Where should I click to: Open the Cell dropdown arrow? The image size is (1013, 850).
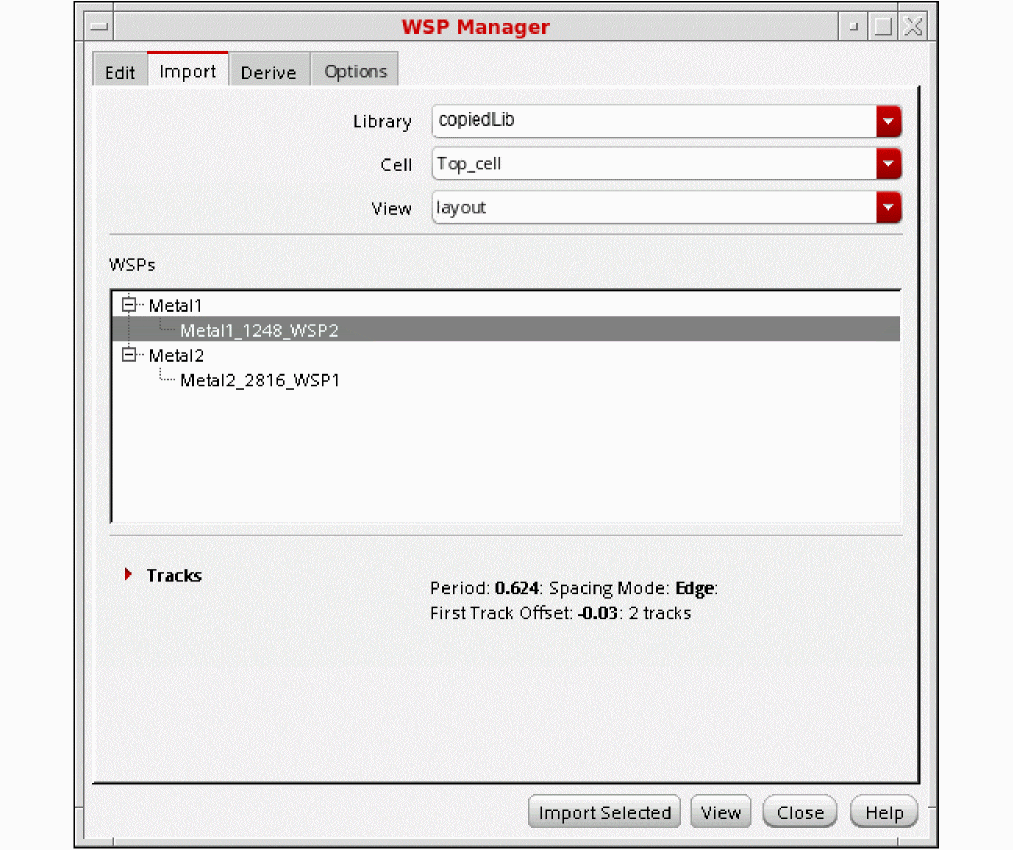[x=888, y=164]
